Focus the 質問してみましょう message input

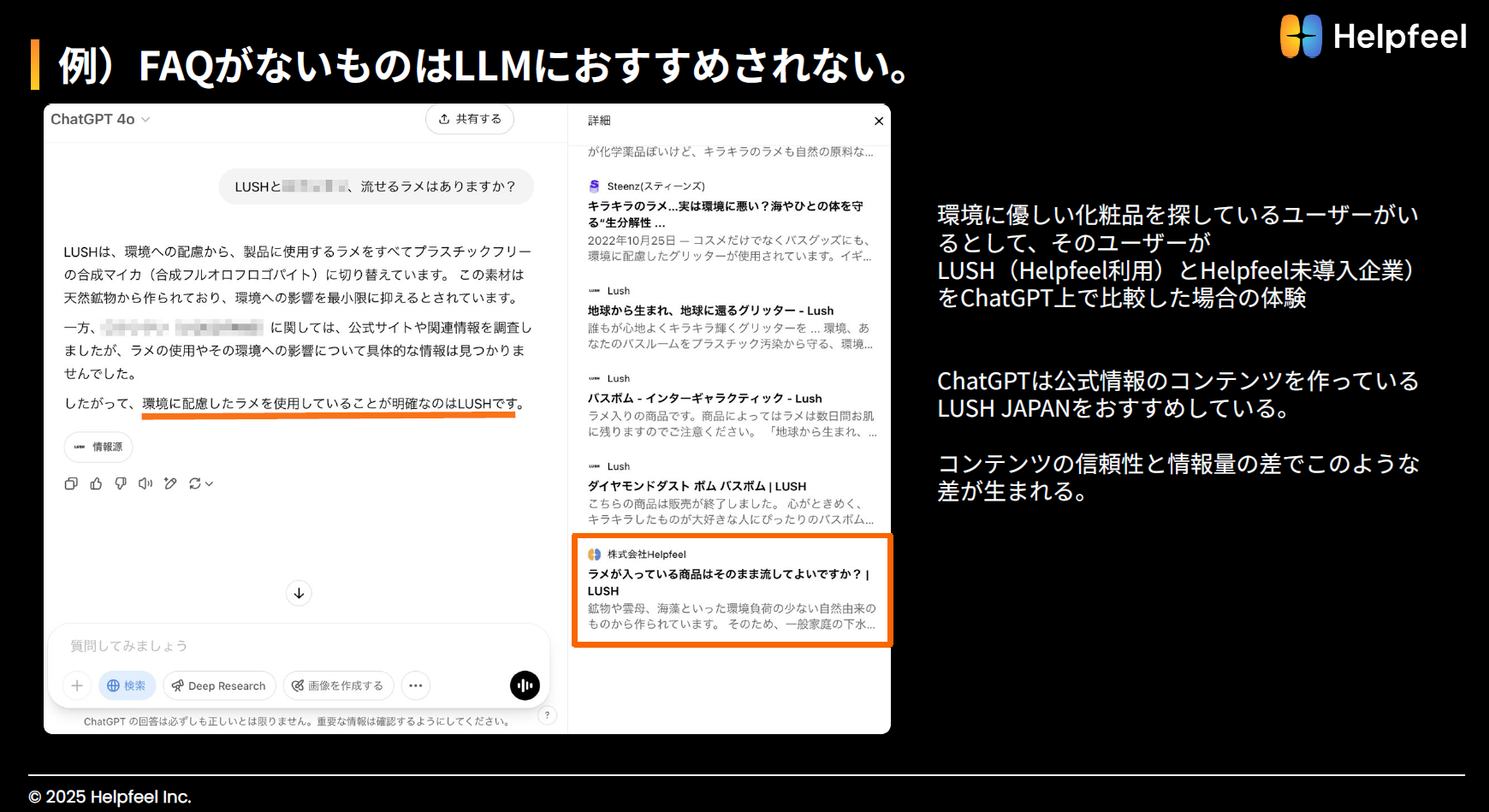(299, 646)
